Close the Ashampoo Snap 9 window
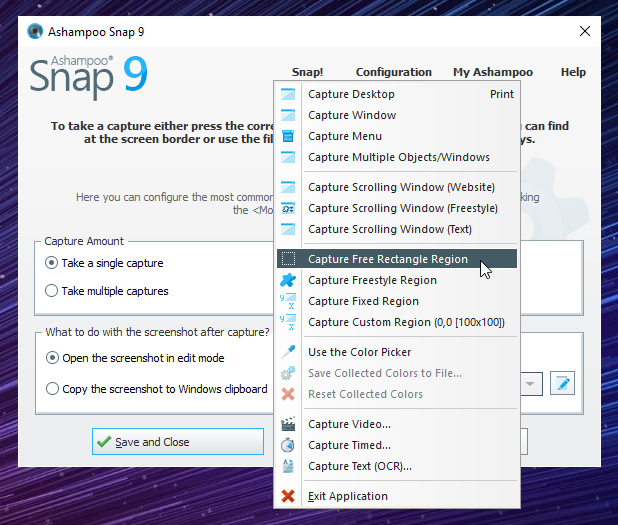 point(585,31)
